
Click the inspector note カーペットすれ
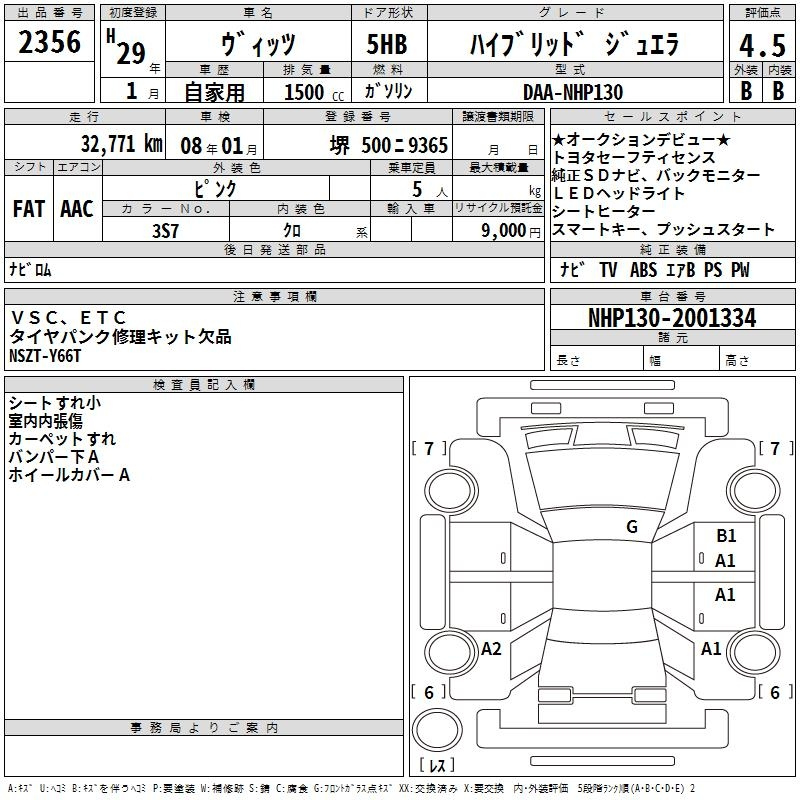click(x=62, y=439)
